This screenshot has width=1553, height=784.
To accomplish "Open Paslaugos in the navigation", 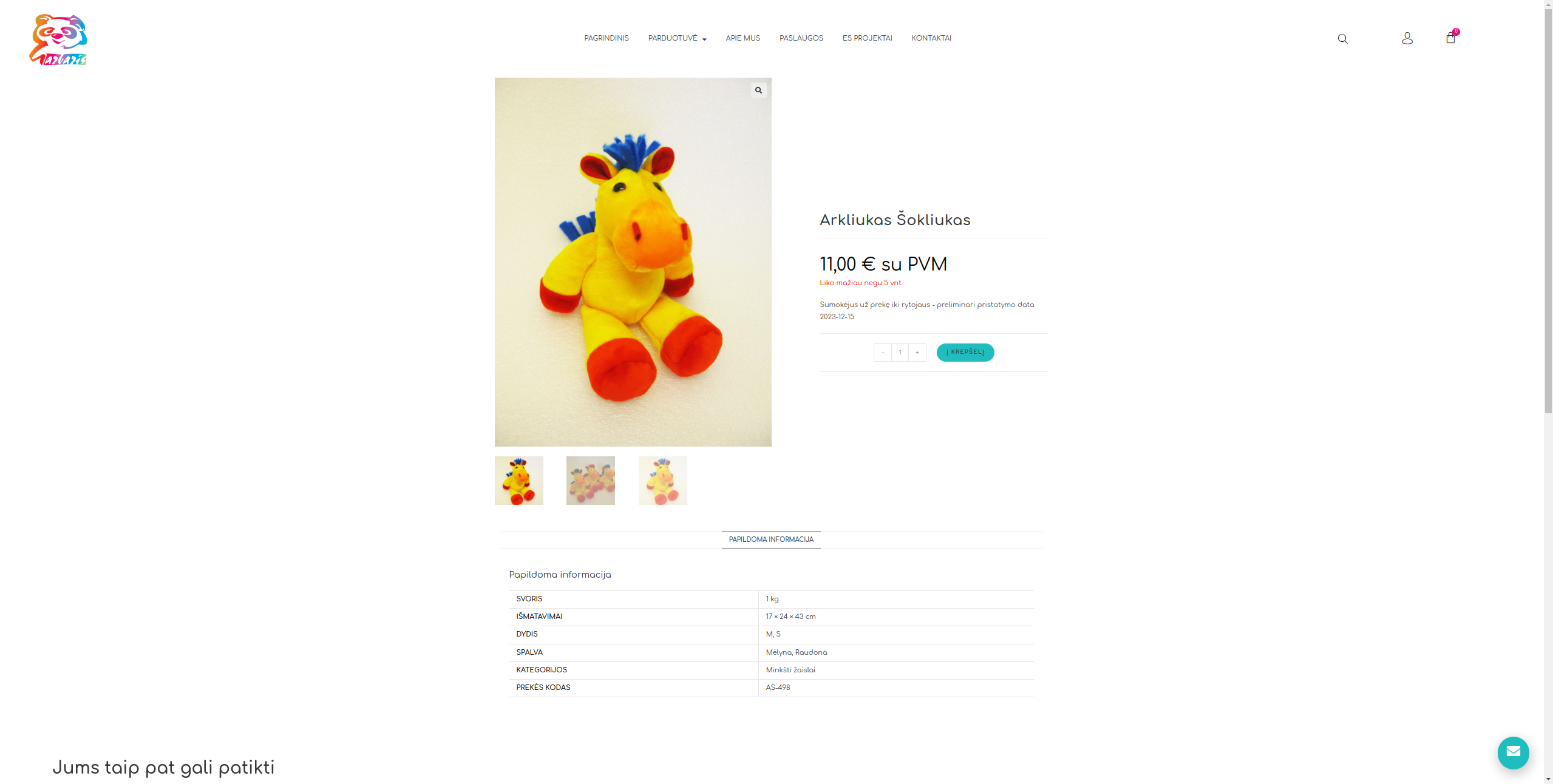I will click(801, 38).
